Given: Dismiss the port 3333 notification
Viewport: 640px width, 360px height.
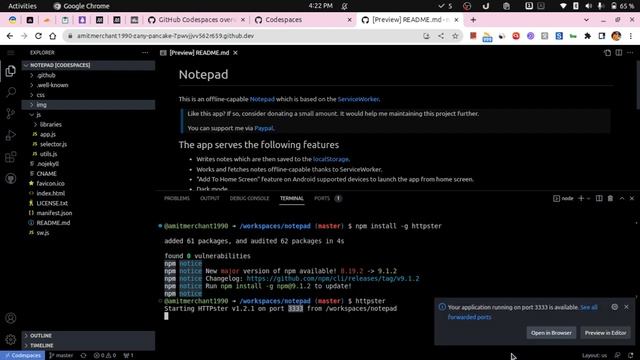Looking at the screenshot, I should click(627, 307).
